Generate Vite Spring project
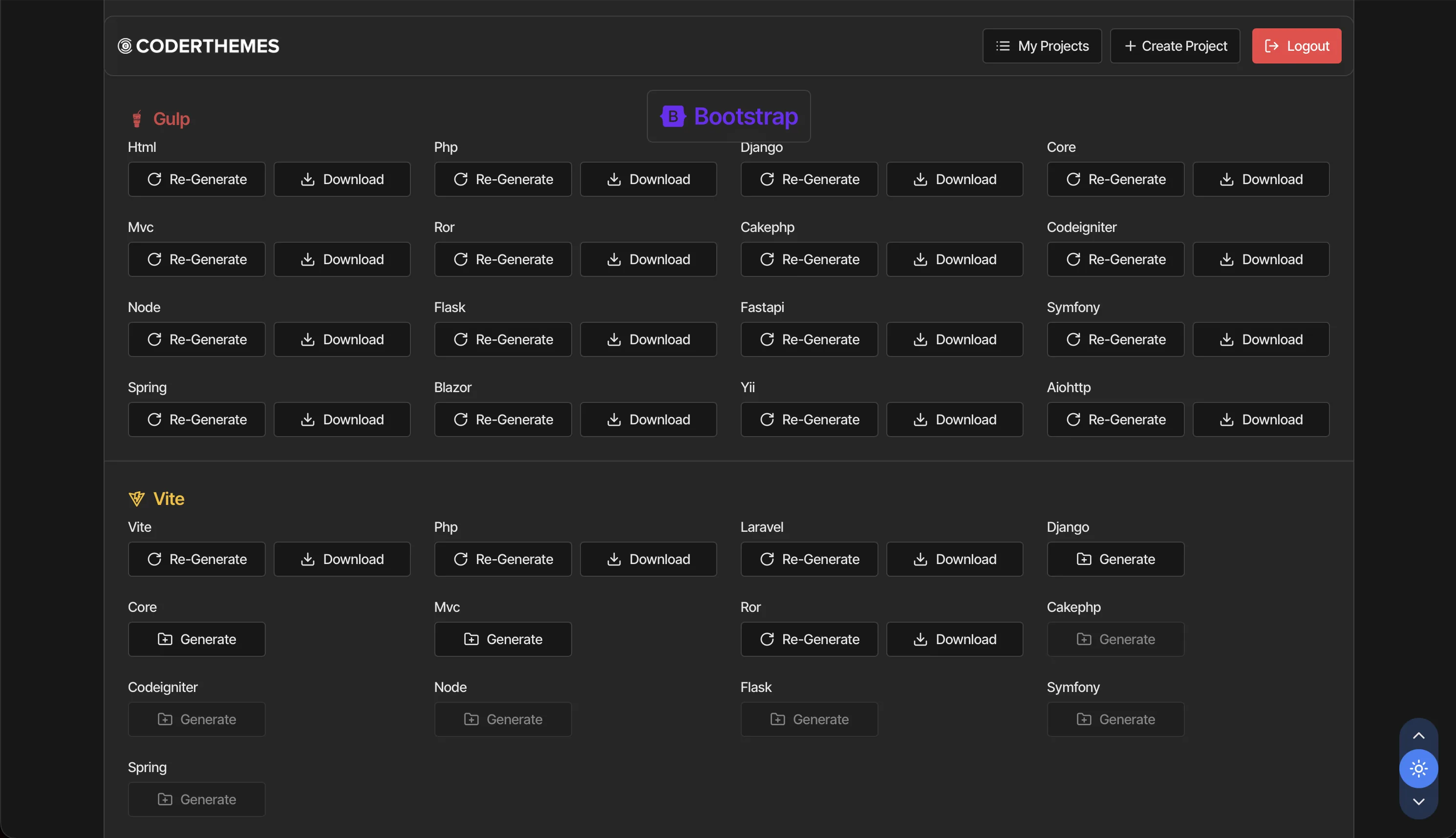 [196, 799]
